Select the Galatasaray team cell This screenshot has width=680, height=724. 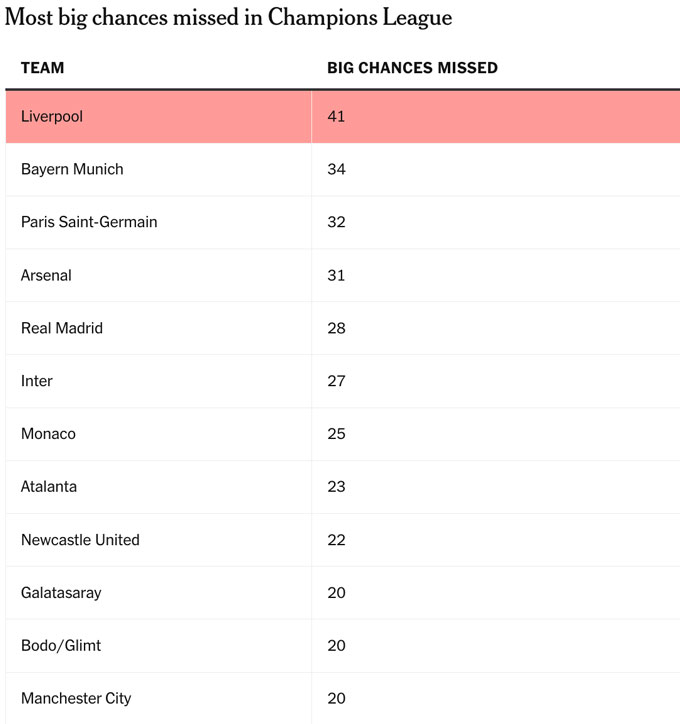click(61, 593)
